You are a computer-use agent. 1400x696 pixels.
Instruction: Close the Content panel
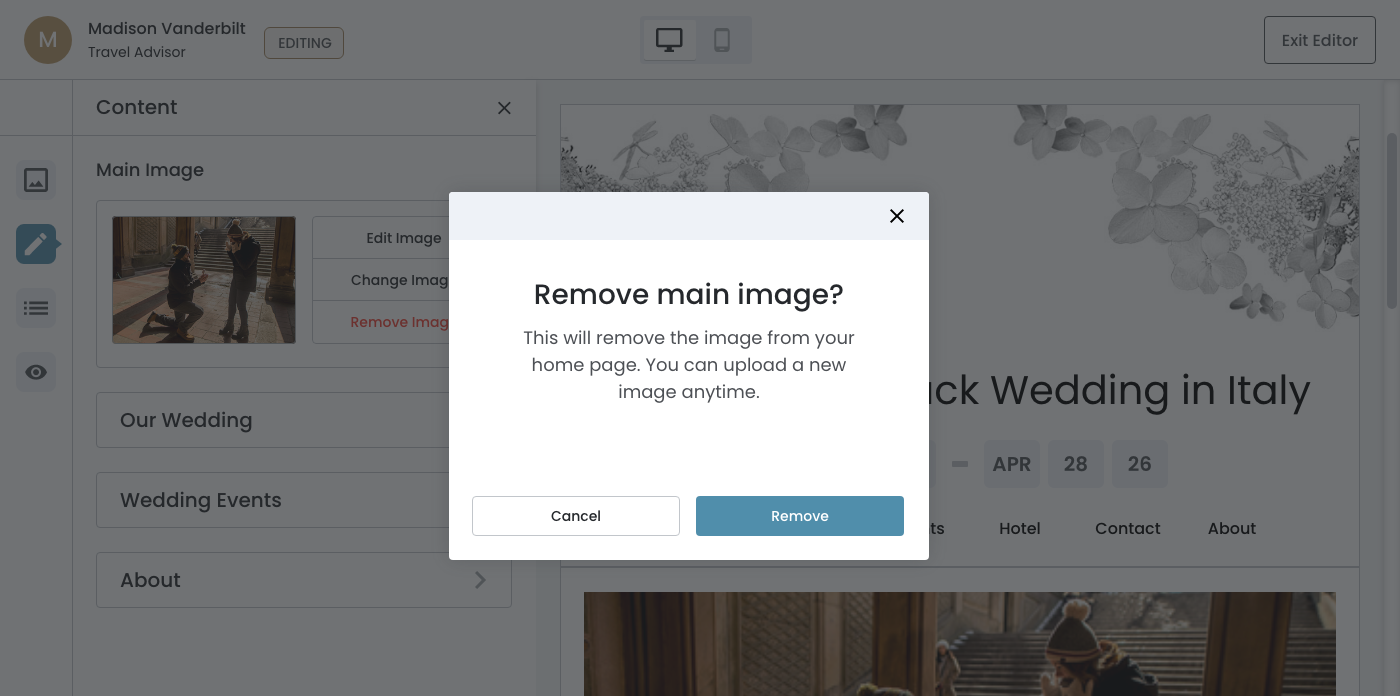click(x=504, y=108)
